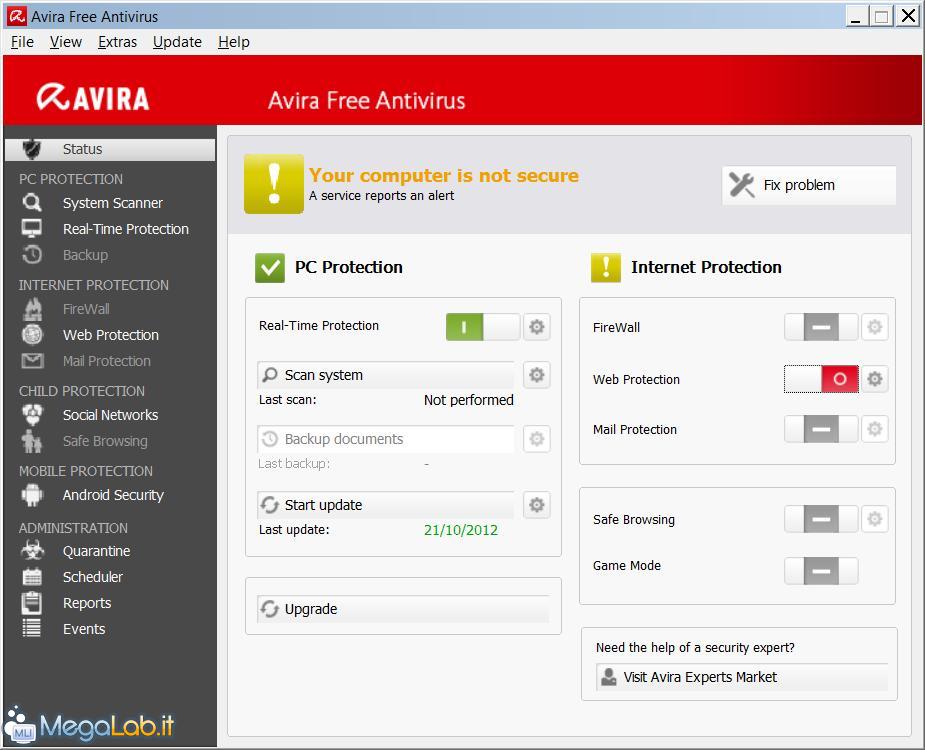Open Quarantine from the sidebar
Viewport: 925px width, 750px height.
(97, 551)
